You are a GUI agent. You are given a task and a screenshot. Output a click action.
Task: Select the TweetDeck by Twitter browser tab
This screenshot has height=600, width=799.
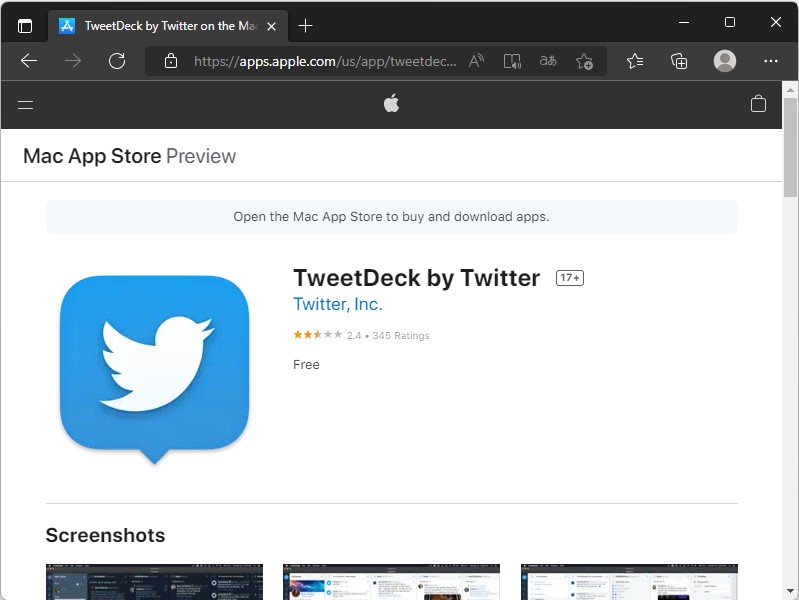pyautogui.click(x=168, y=26)
